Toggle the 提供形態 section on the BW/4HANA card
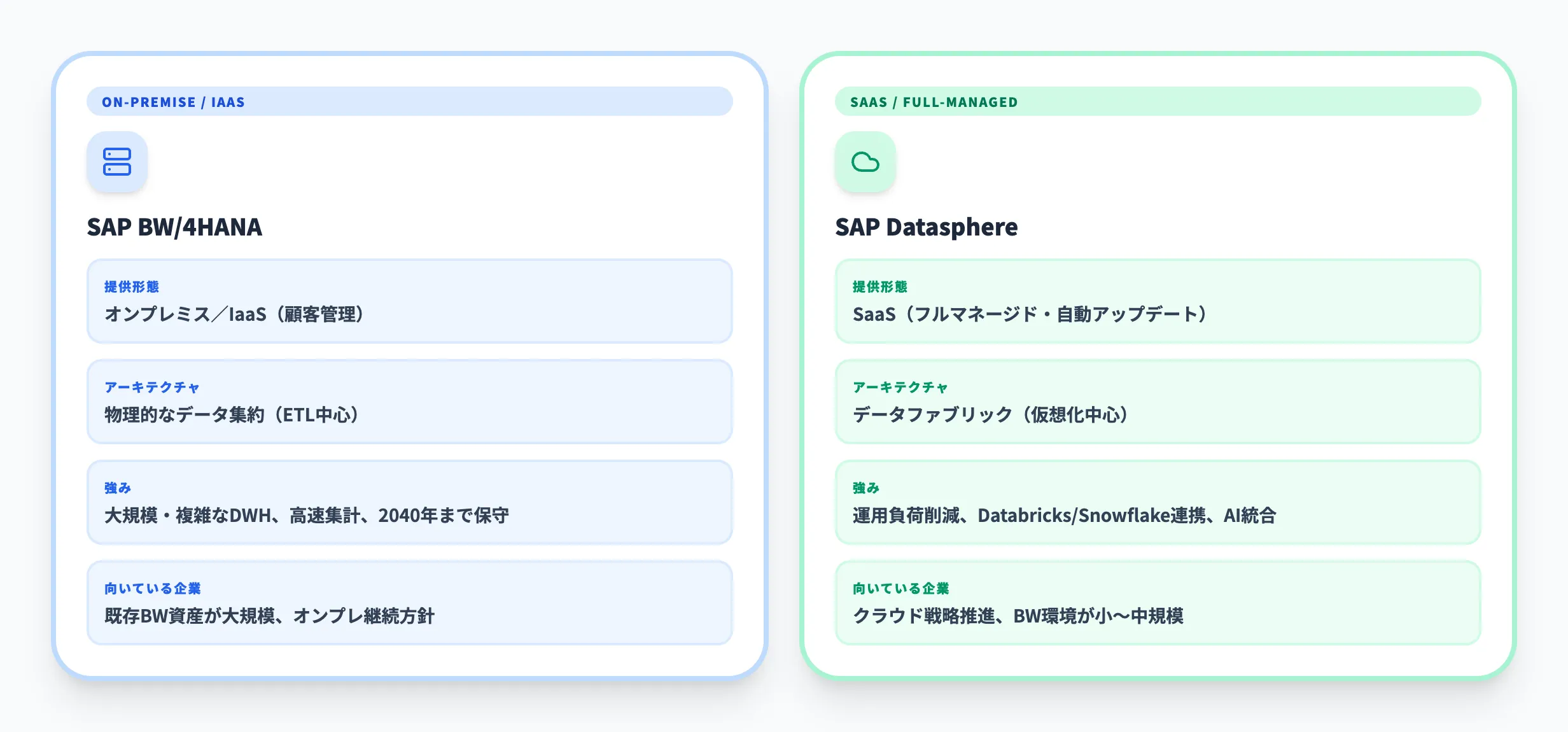This screenshot has width=1568, height=732. 409,301
